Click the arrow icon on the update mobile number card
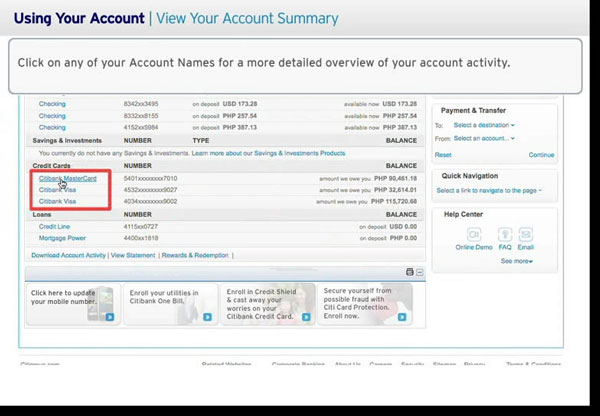The image size is (600, 416). [x=110, y=317]
